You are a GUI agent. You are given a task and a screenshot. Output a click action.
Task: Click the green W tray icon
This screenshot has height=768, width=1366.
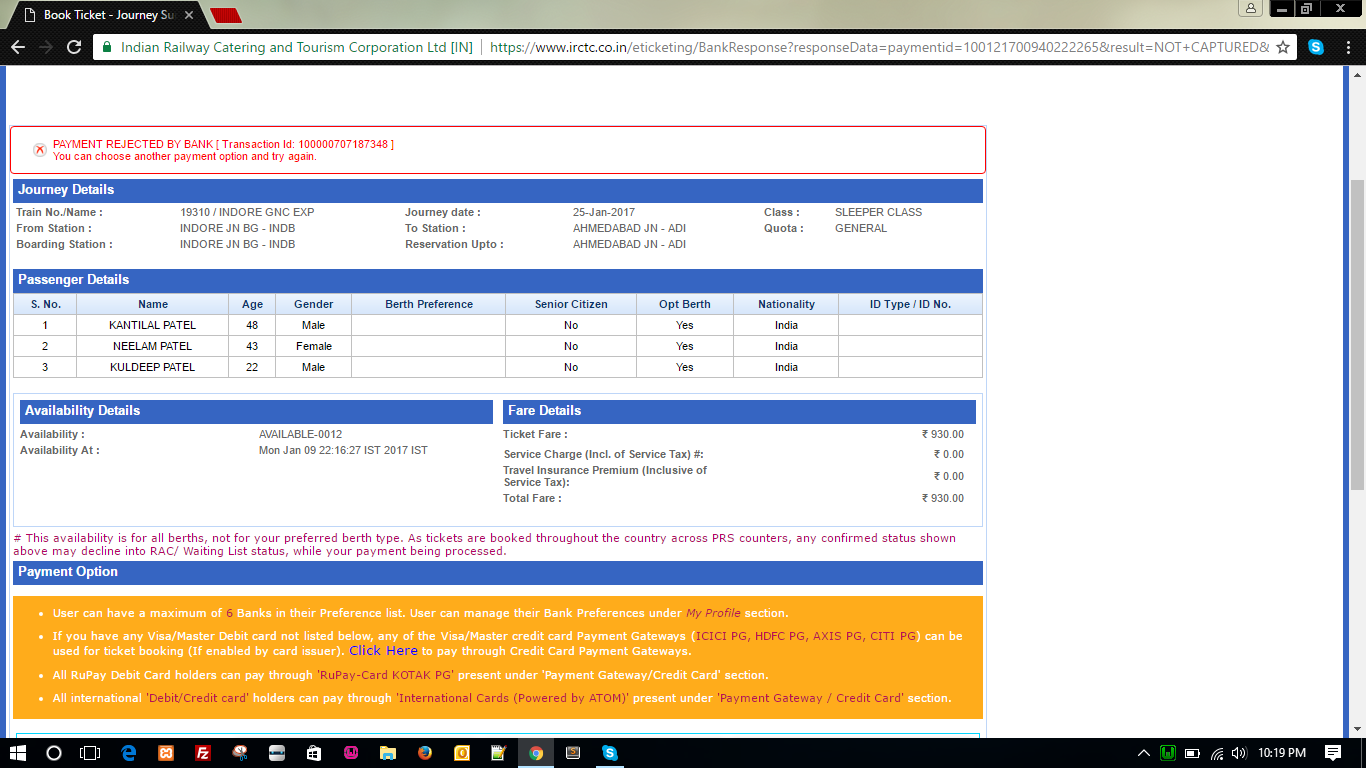pos(1167,753)
